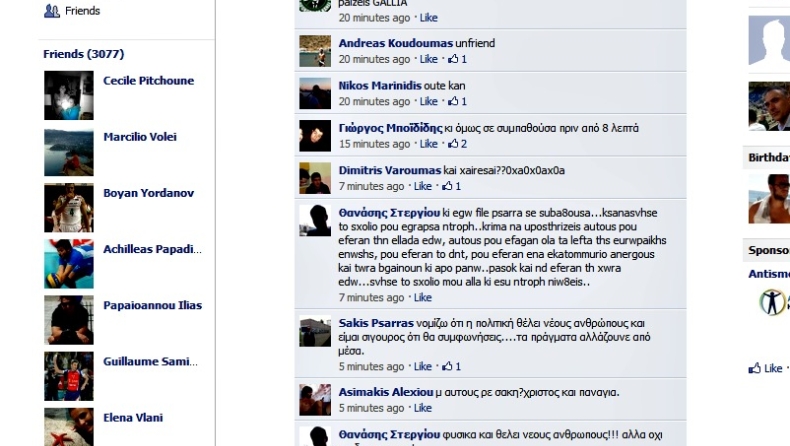Screen dimensions: 790x446
Task: Click thumbs-up icon on Γιώργος Μποϊδίδης comment
Action: pyautogui.click(x=453, y=144)
